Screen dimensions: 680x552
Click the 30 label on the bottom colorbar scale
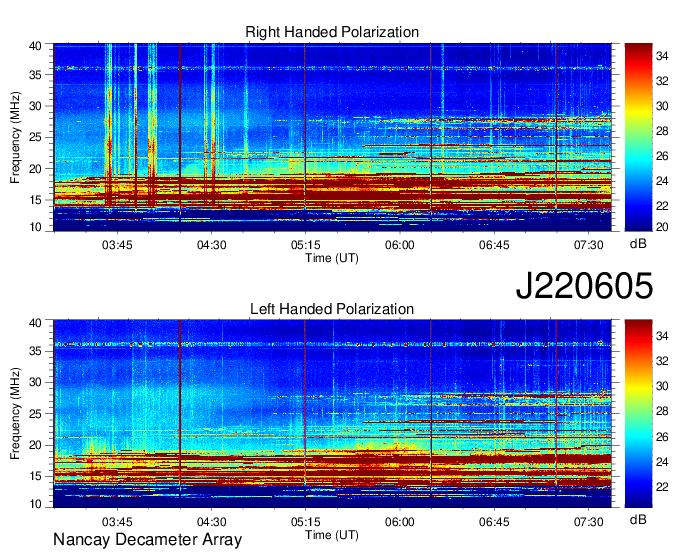(x=662, y=386)
